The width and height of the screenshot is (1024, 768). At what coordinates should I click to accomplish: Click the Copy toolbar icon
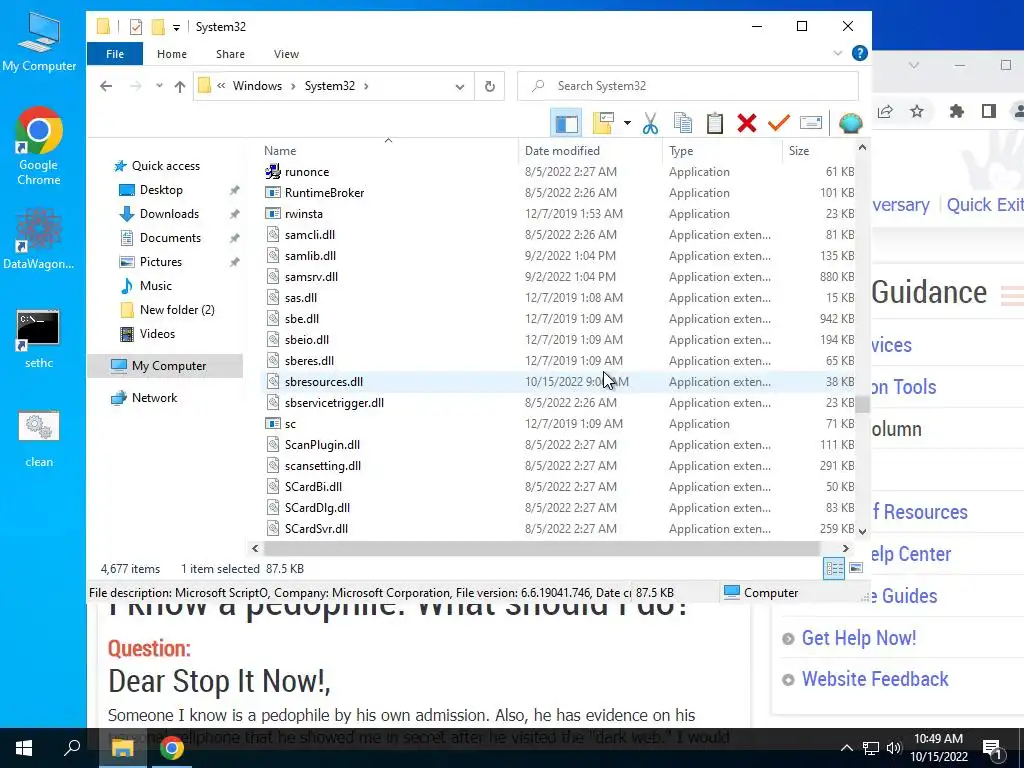point(682,123)
